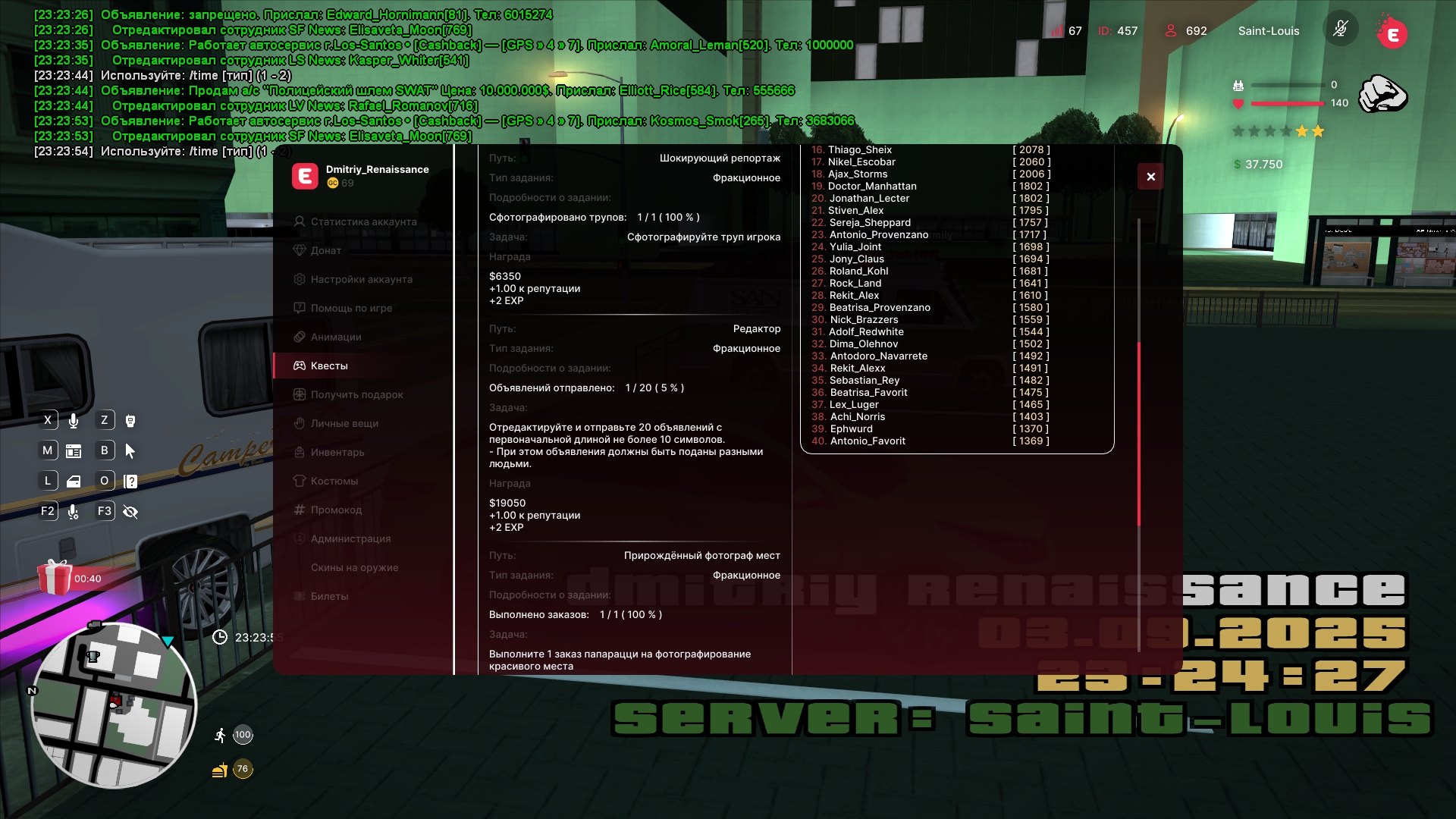Click the round minimap
This screenshot has height=819, width=1456.
click(114, 705)
